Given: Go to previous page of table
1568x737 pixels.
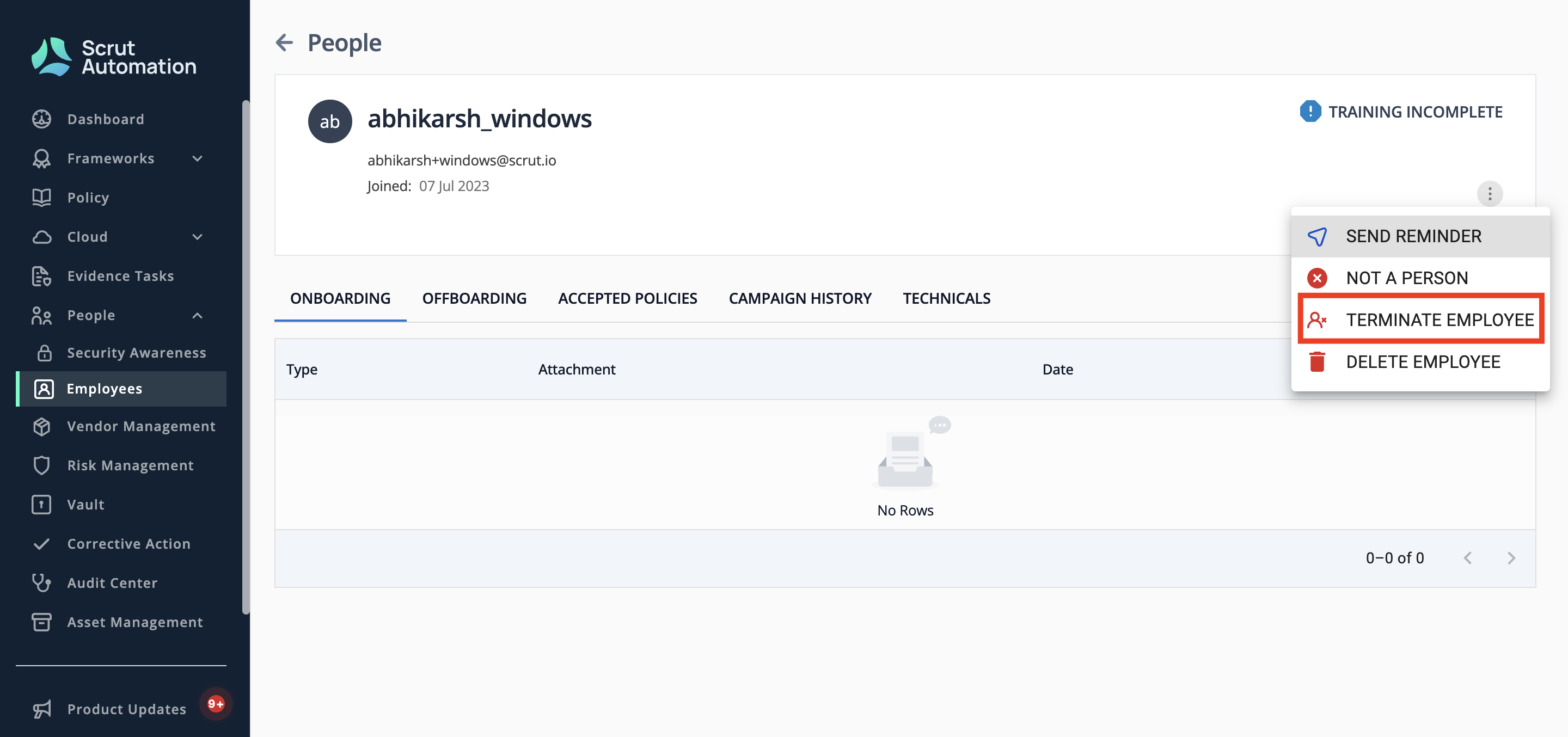Looking at the screenshot, I should [x=1468, y=558].
